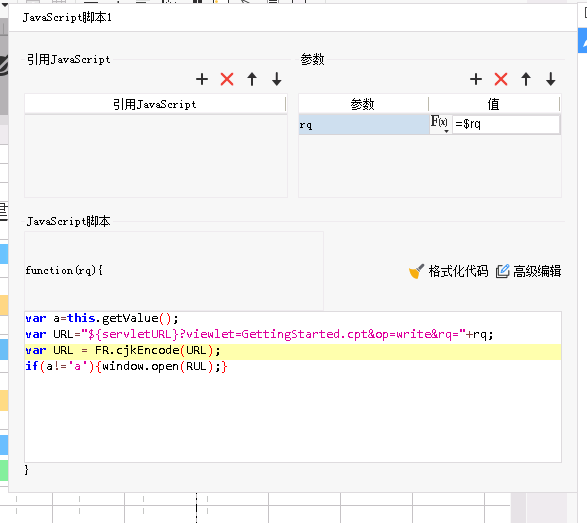Click the window.open(RUL) code line
The image size is (587, 523).
126,366
